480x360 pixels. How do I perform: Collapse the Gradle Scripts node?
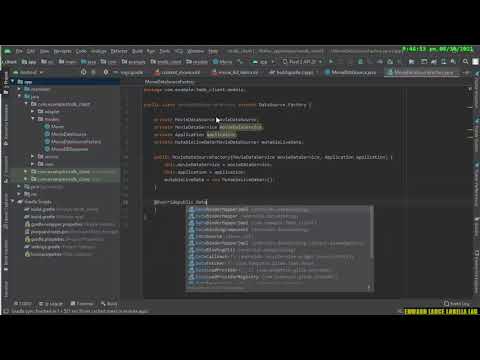[13, 202]
